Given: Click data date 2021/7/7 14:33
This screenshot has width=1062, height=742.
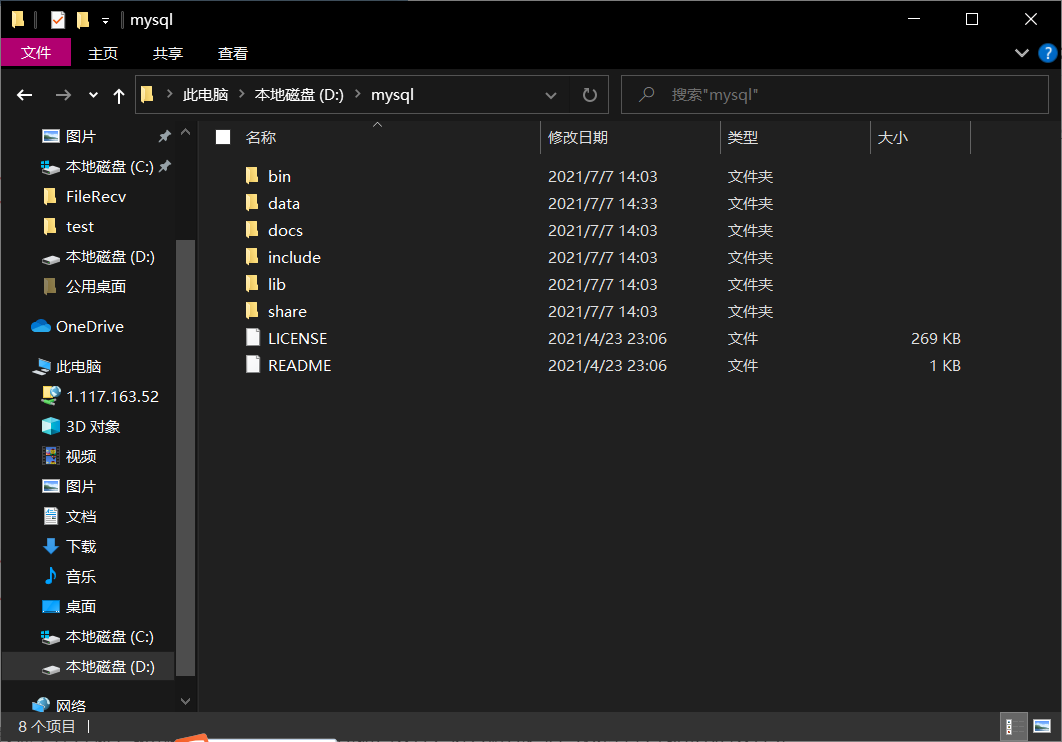Looking at the screenshot, I should 603,203.
